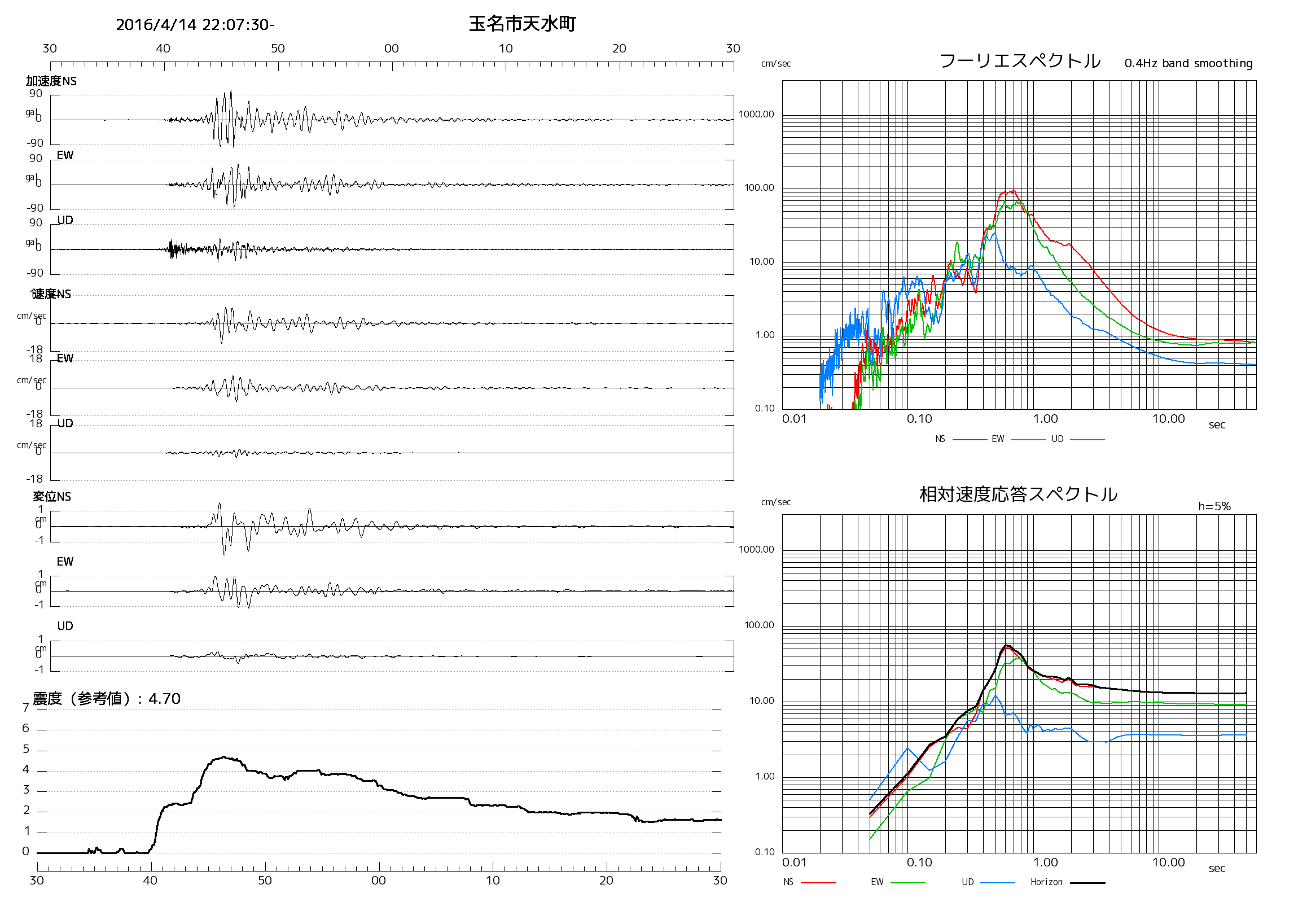1307x924 pixels.
Task: Click the フーリエスペクトル chart title
Action: click(1020, 61)
